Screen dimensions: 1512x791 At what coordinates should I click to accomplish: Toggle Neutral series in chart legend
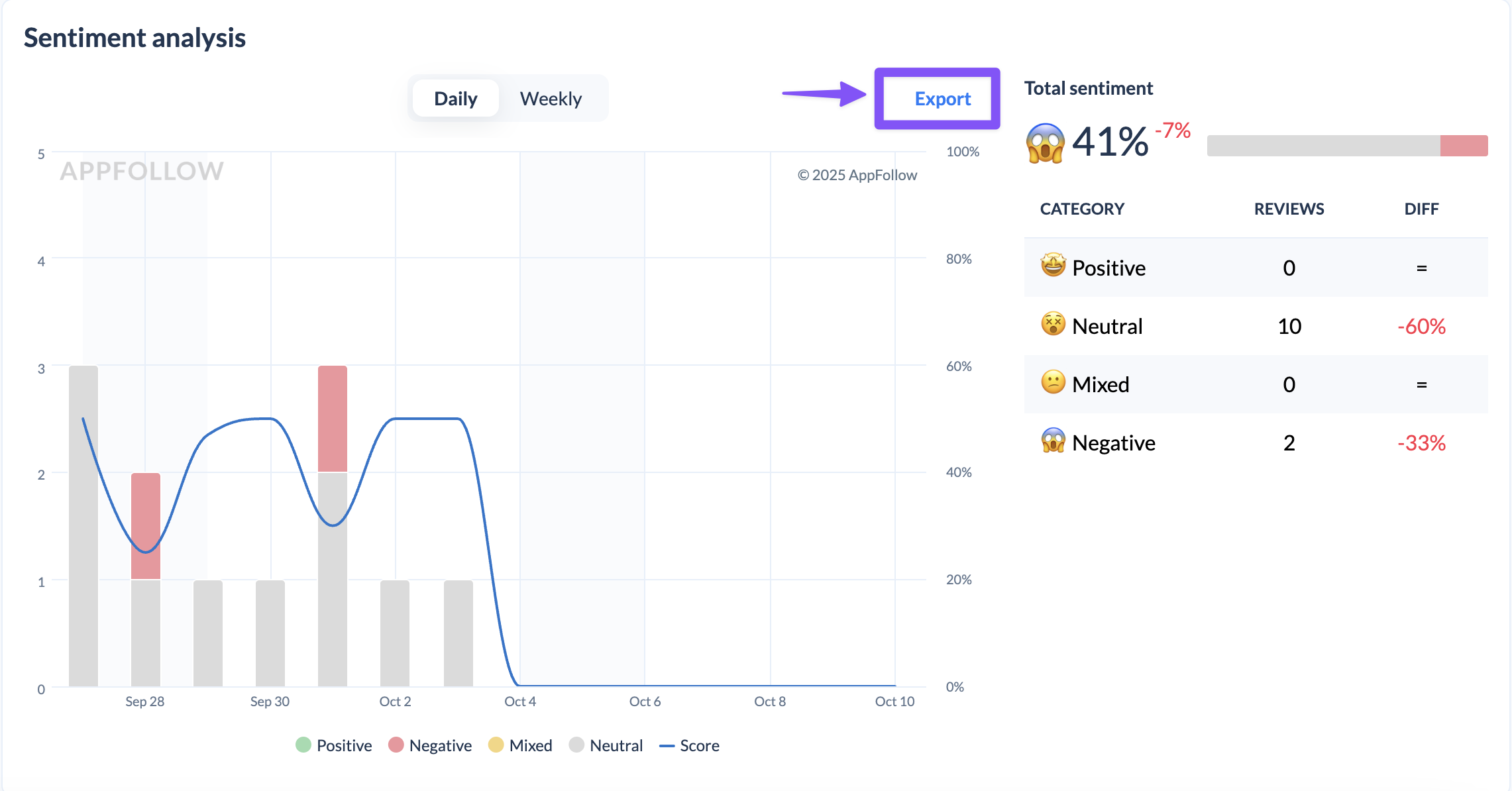606,745
